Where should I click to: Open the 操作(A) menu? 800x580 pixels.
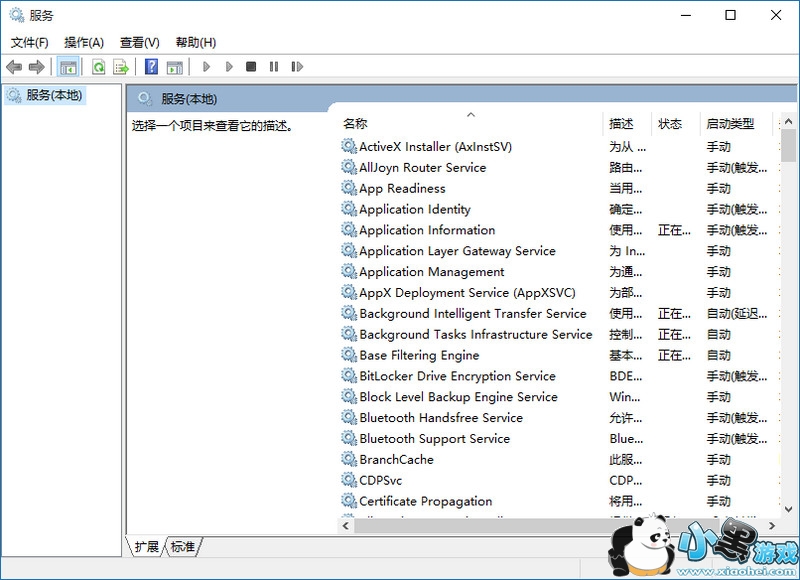[x=84, y=42]
